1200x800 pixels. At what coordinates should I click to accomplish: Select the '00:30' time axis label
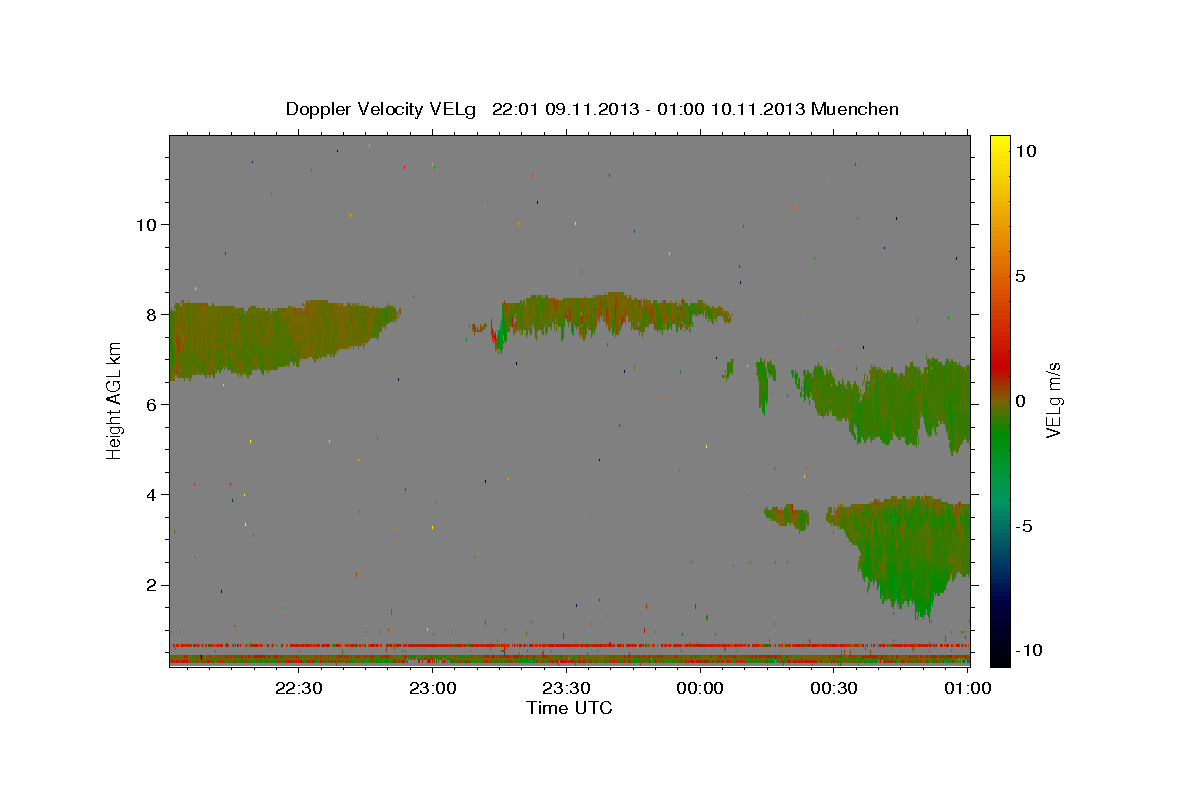834,689
